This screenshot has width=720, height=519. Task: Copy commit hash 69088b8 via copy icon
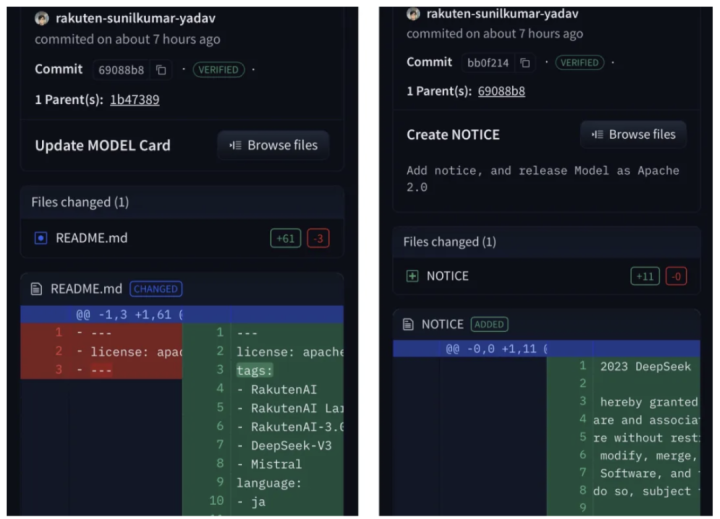[161, 70]
